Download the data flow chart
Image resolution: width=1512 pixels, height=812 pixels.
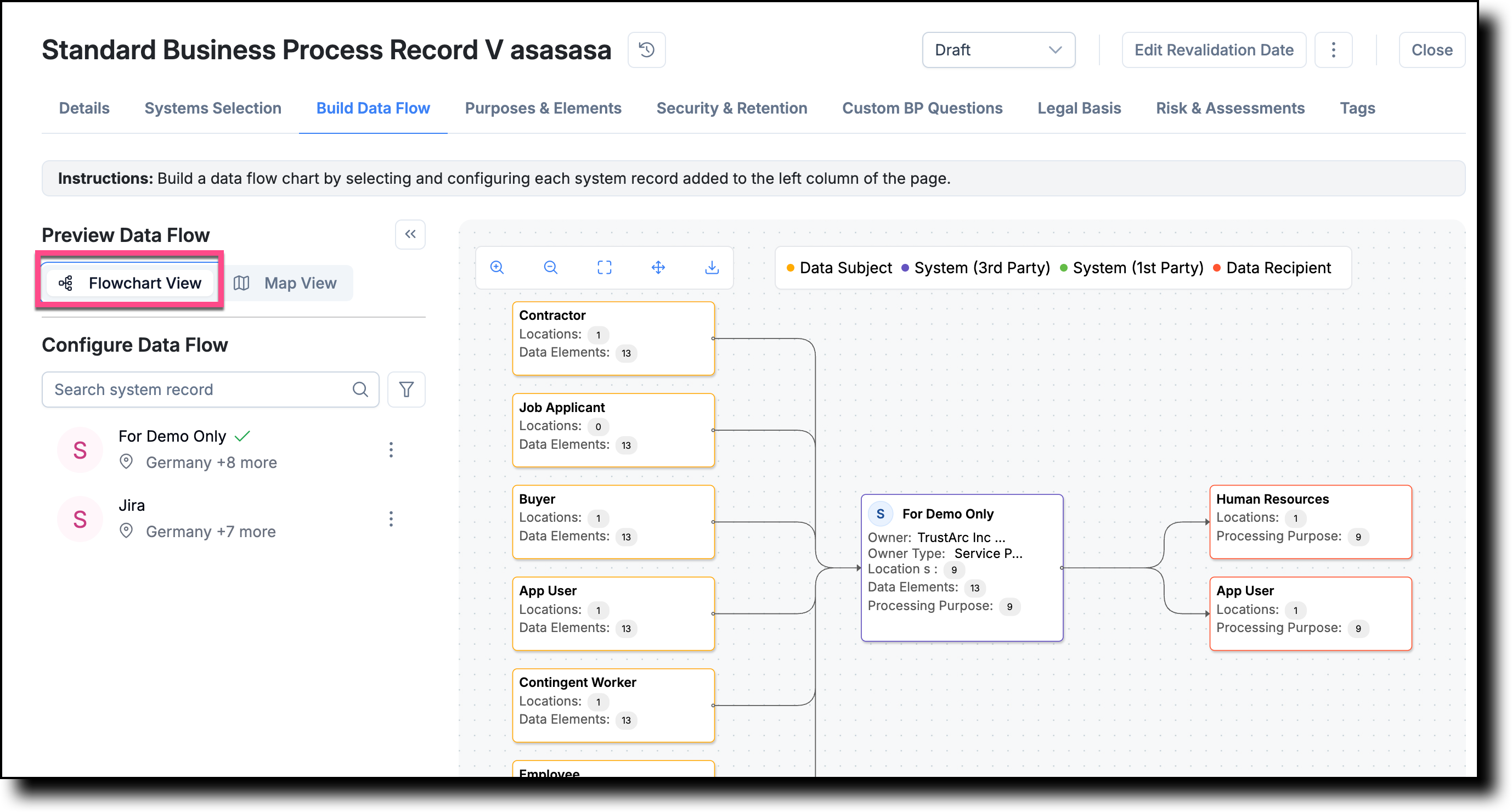click(x=712, y=268)
